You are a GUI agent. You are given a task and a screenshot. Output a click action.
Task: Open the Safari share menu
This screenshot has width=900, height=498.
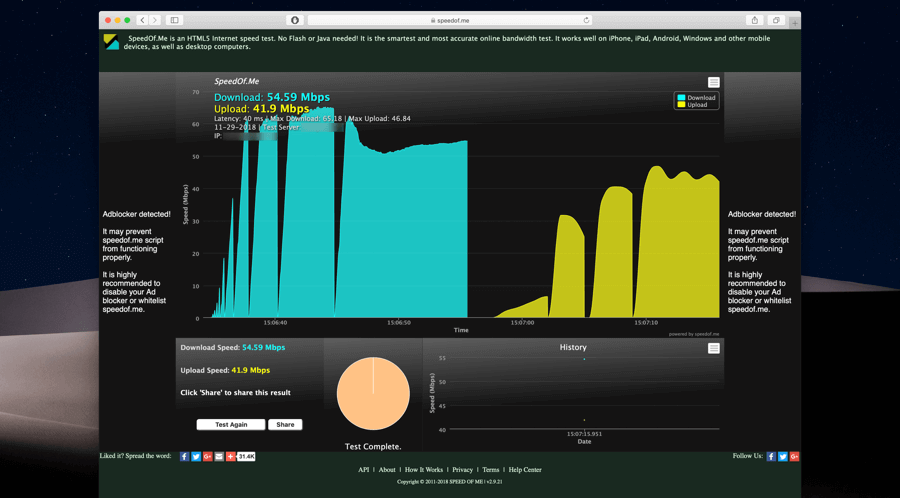tap(755, 20)
